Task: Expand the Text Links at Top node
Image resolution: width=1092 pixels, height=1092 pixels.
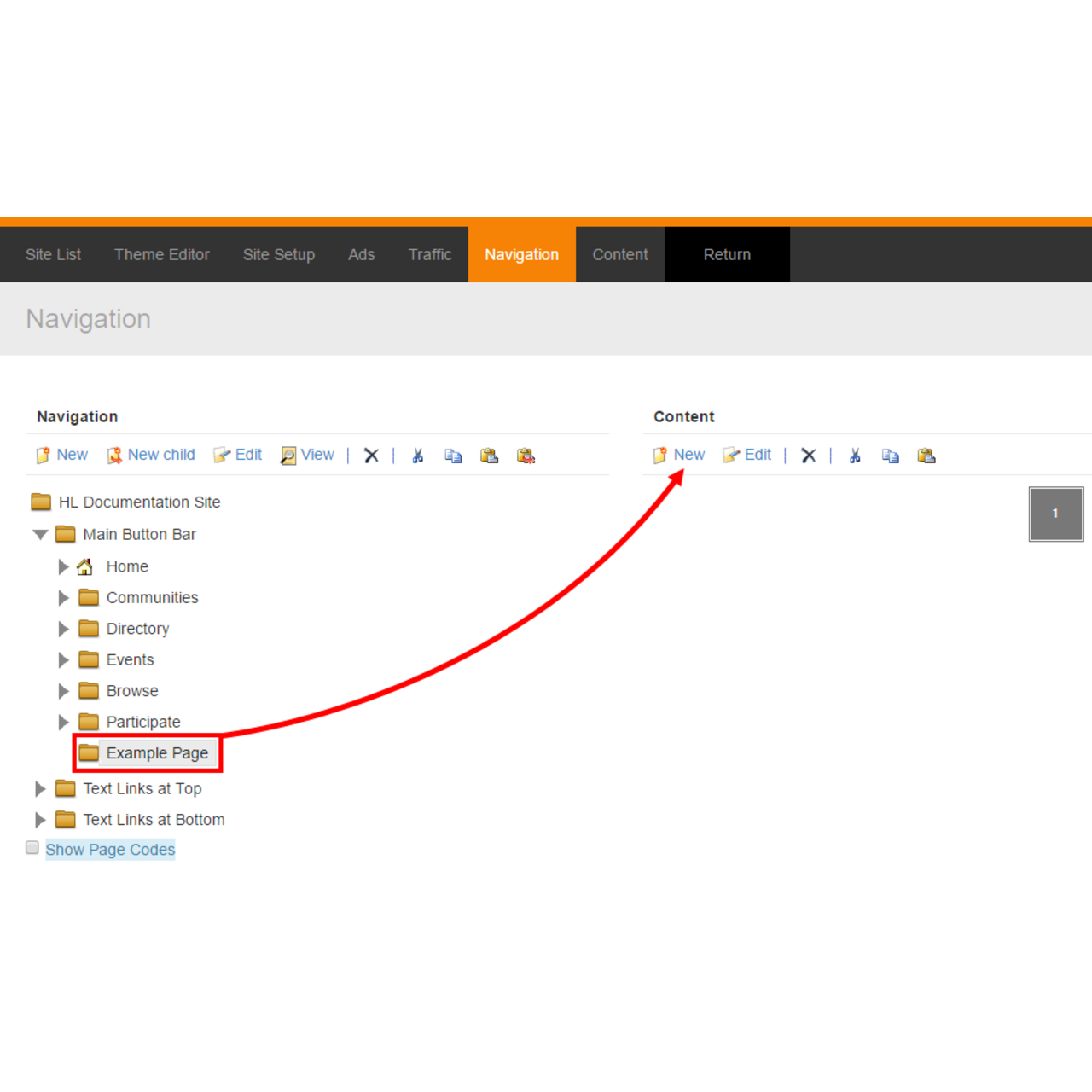Action: click(x=40, y=789)
